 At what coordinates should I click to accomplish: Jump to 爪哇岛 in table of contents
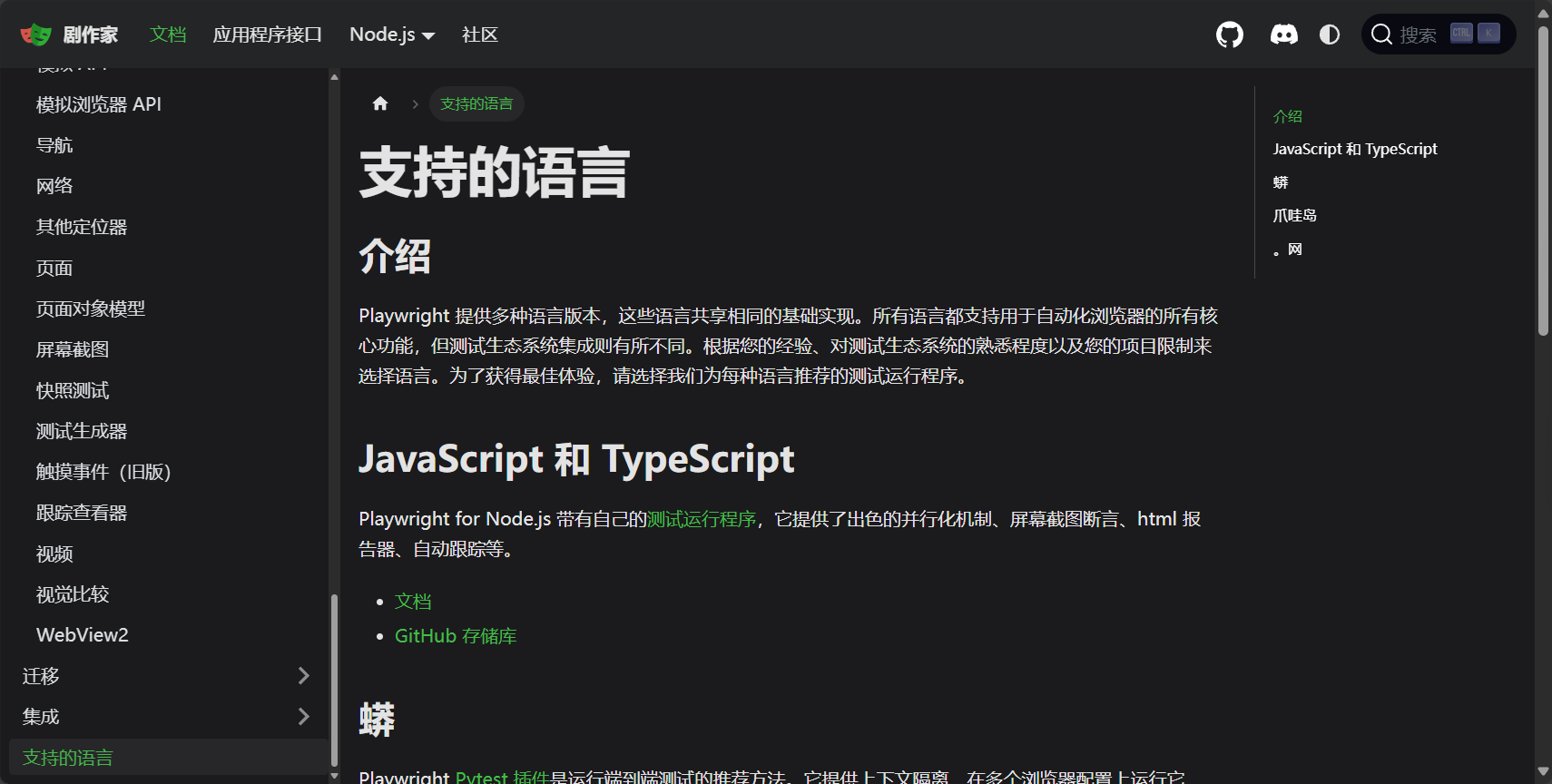1294,215
